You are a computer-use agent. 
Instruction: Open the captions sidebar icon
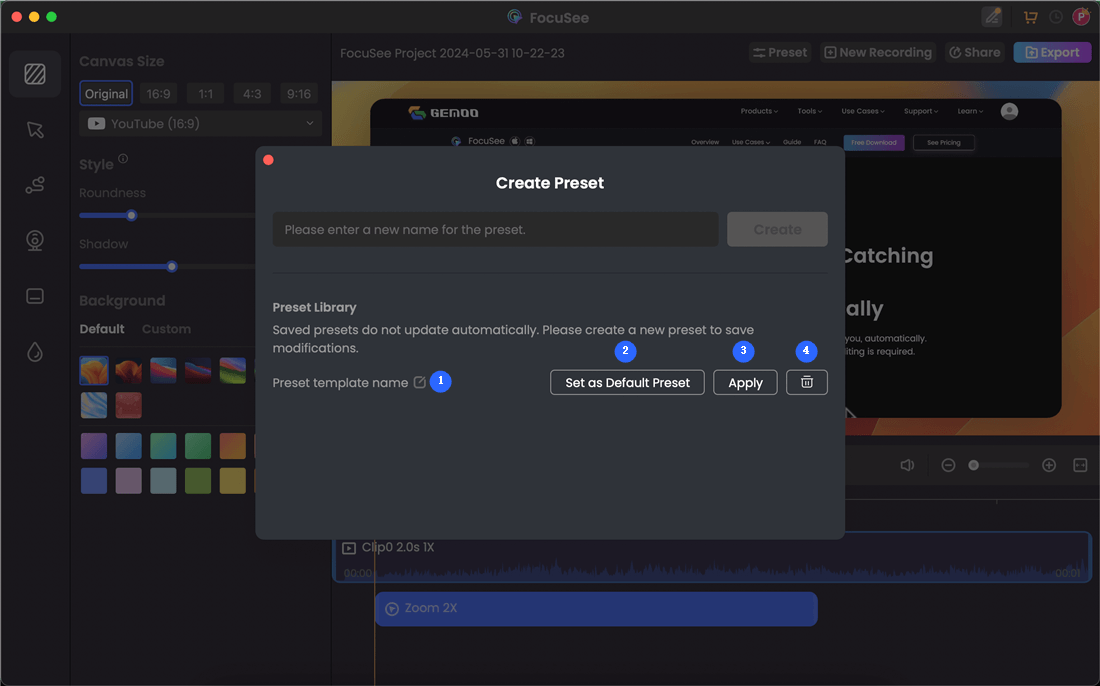[35, 296]
